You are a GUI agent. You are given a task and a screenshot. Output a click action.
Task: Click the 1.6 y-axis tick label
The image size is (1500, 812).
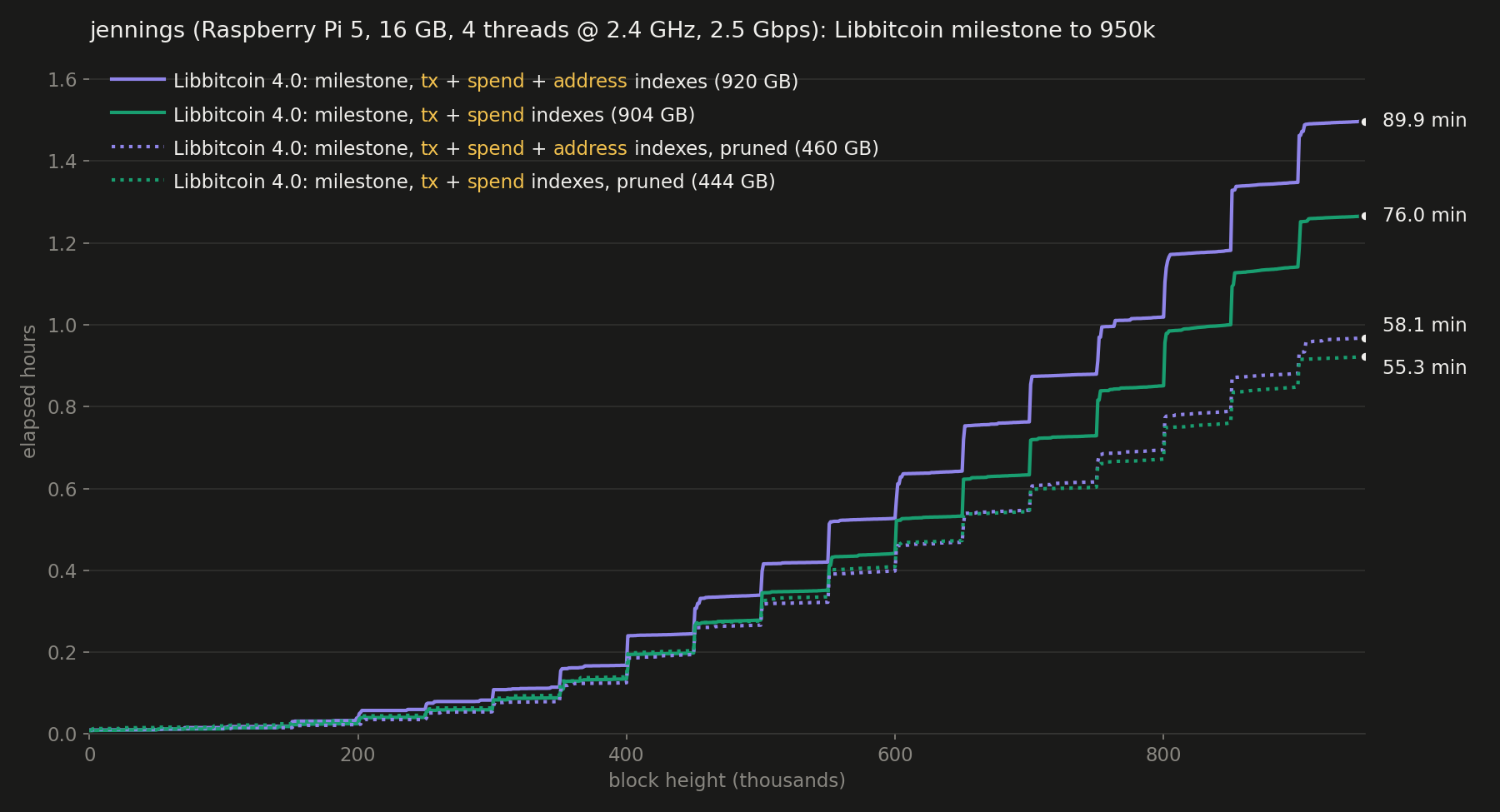[62, 80]
